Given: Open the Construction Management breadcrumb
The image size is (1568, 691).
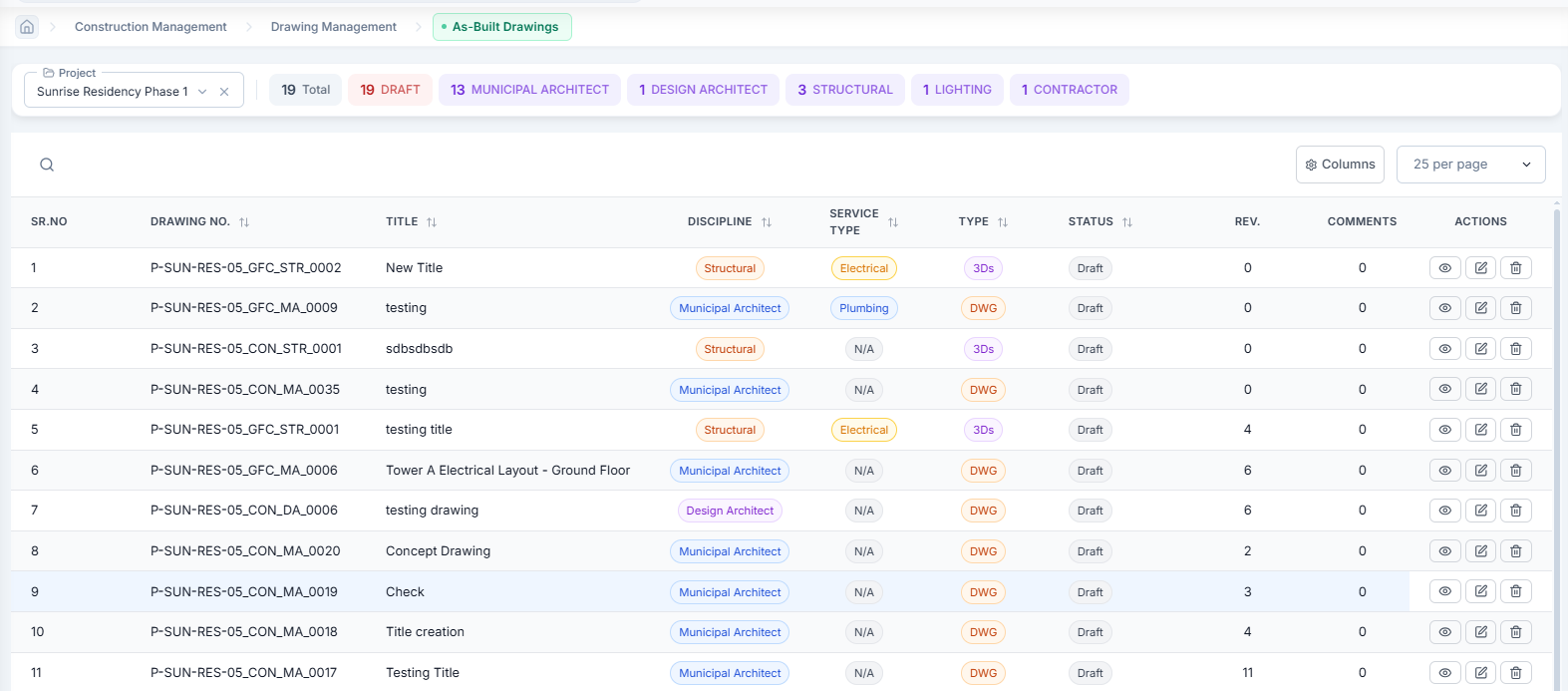Looking at the screenshot, I should (151, 27).
